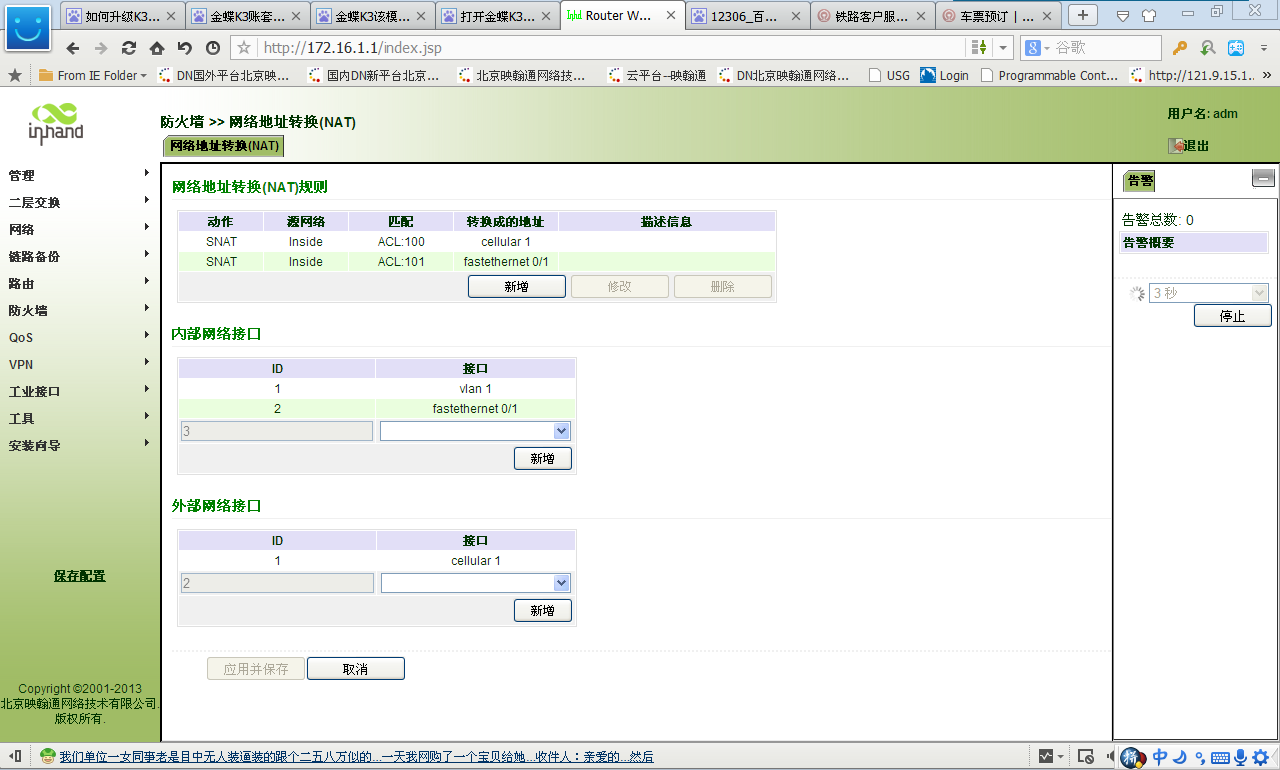1280x770 pixels.
Task: Click 新增 under the NAT rules table
Action: click(x=516, y=287)
